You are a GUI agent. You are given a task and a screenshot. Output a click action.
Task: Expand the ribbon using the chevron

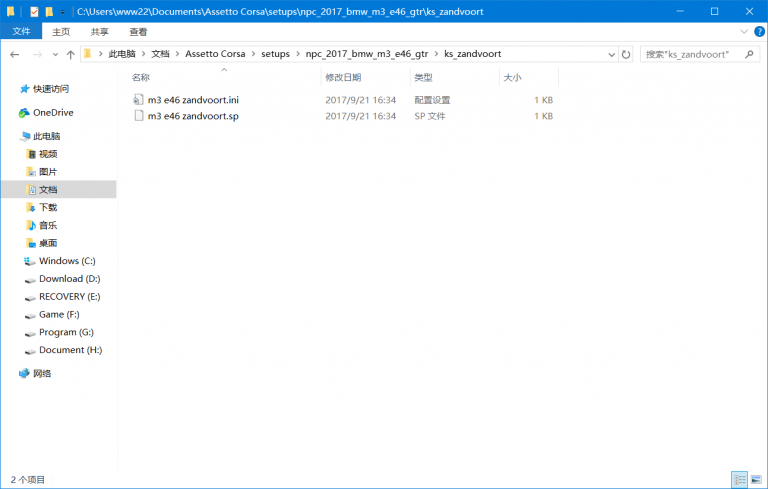(x=744, y=32)
